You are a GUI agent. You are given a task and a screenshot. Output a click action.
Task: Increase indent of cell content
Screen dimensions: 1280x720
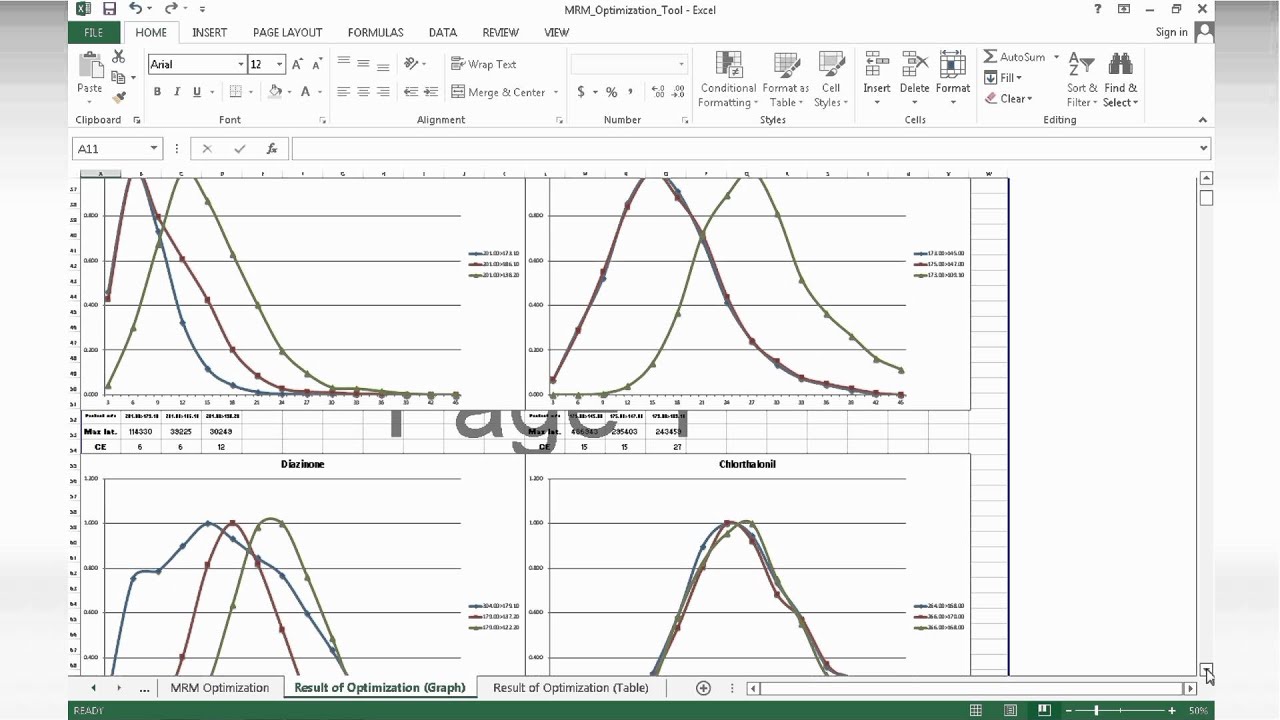[431, 92]
